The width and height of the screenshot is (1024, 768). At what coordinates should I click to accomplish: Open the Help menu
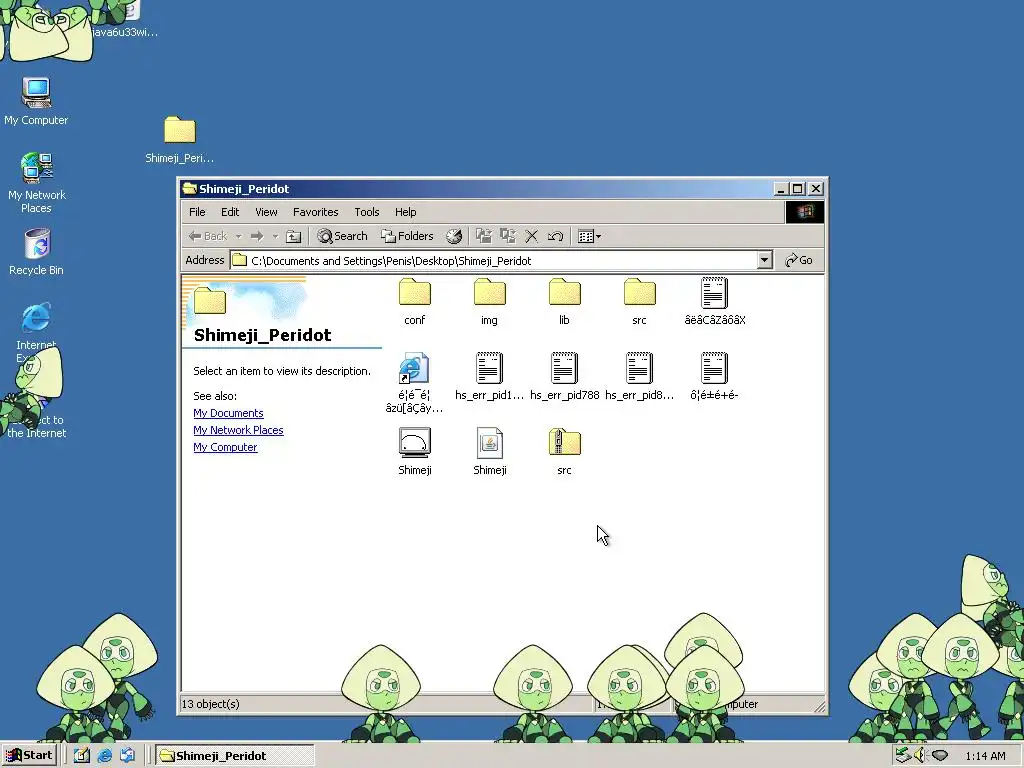click(x=406, y=212)
